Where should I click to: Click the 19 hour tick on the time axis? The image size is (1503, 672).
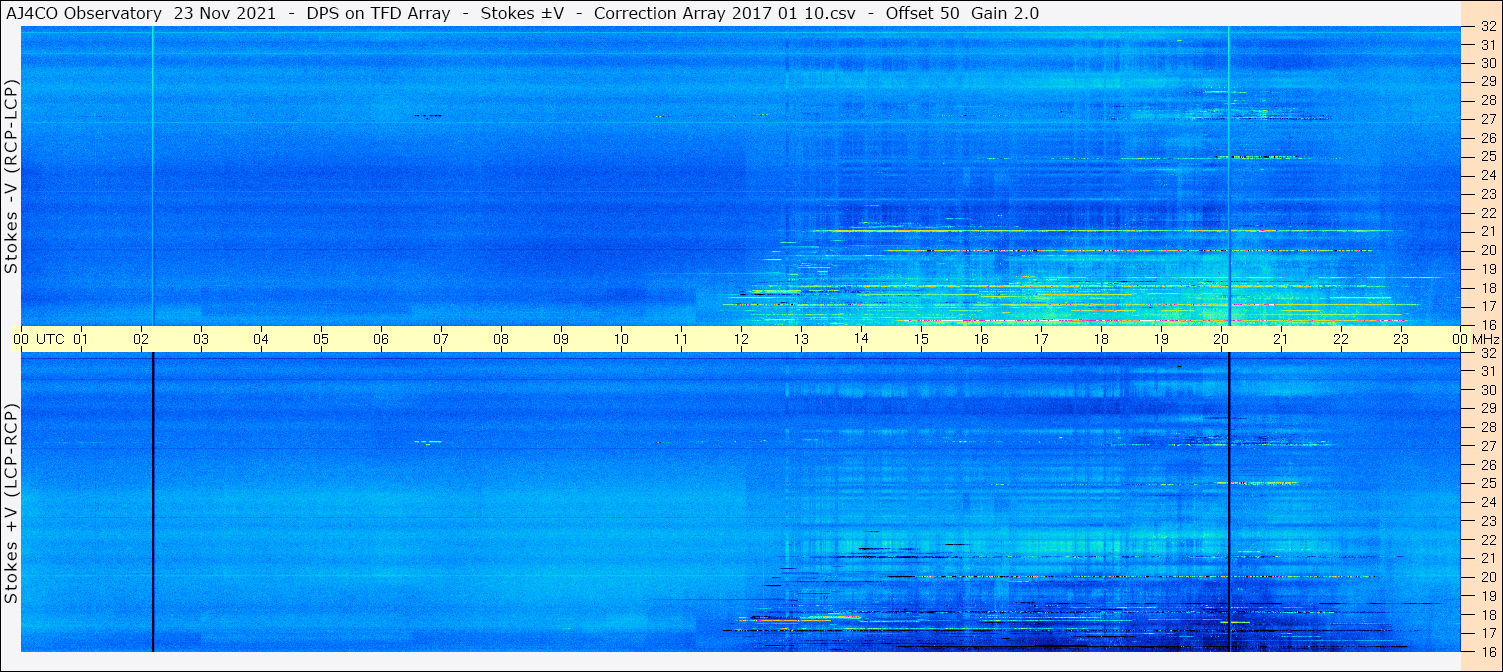pos(1161,339)
